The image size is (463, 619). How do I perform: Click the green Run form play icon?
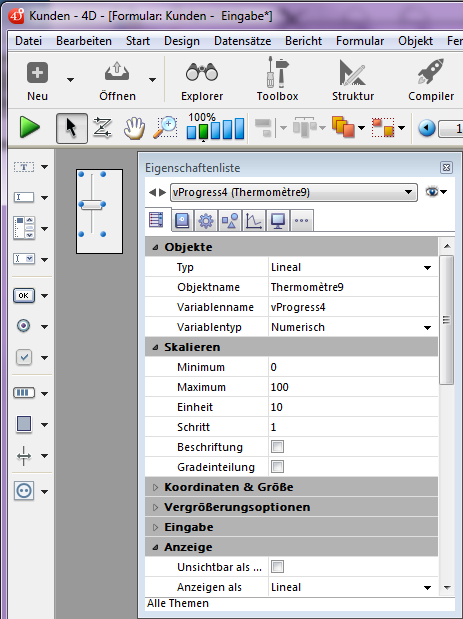tap(30, 128)
